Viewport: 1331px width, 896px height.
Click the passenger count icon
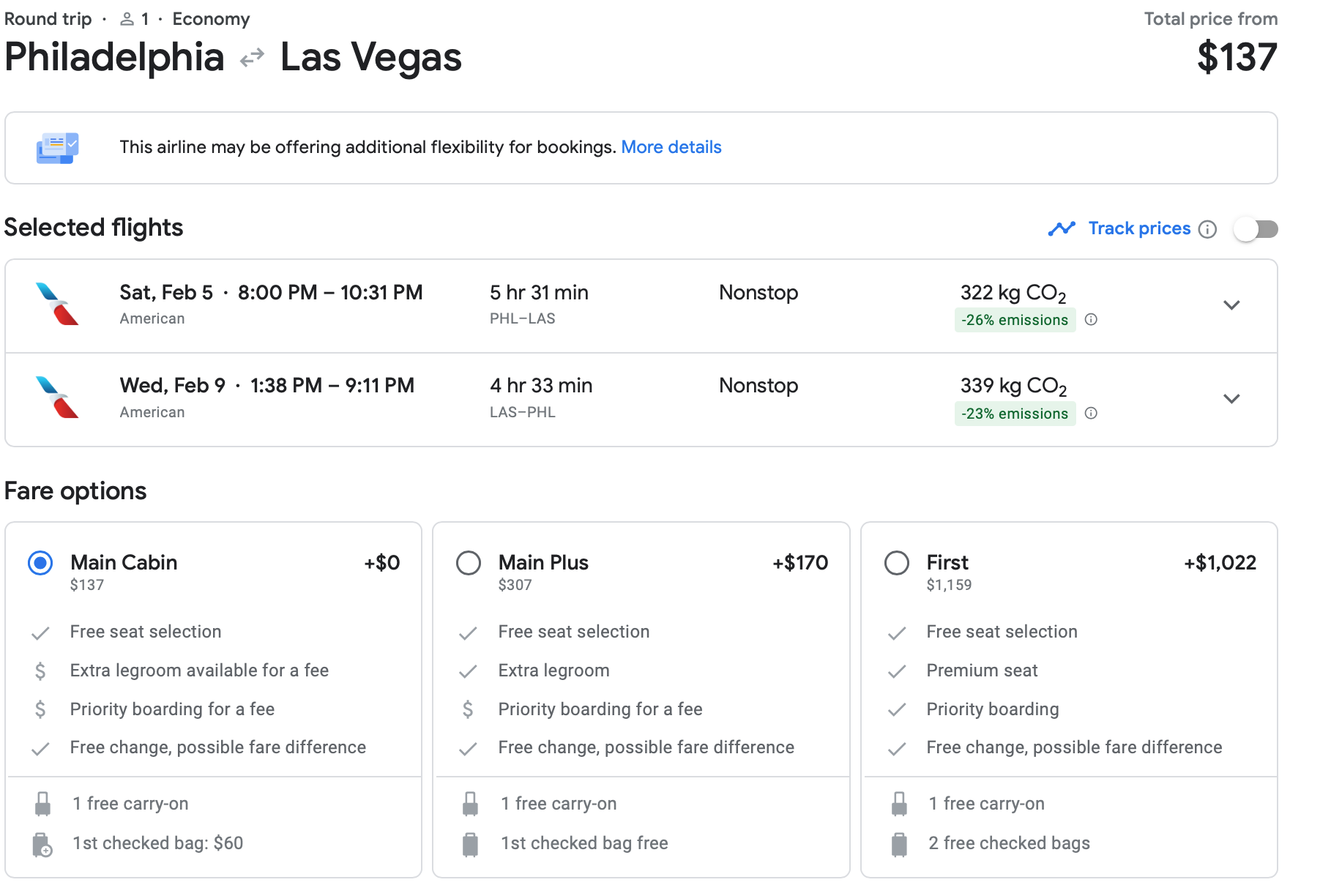(127, 19)
